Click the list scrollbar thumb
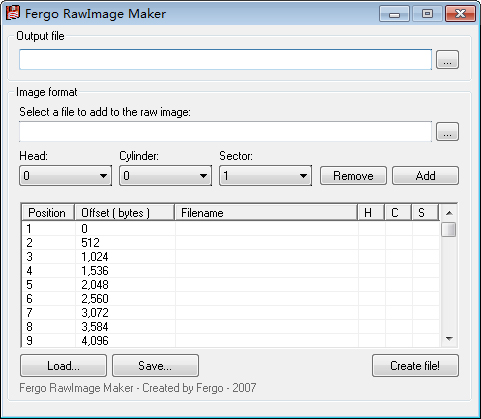Viewport: 481px width, 419px height. pos(449,230)
